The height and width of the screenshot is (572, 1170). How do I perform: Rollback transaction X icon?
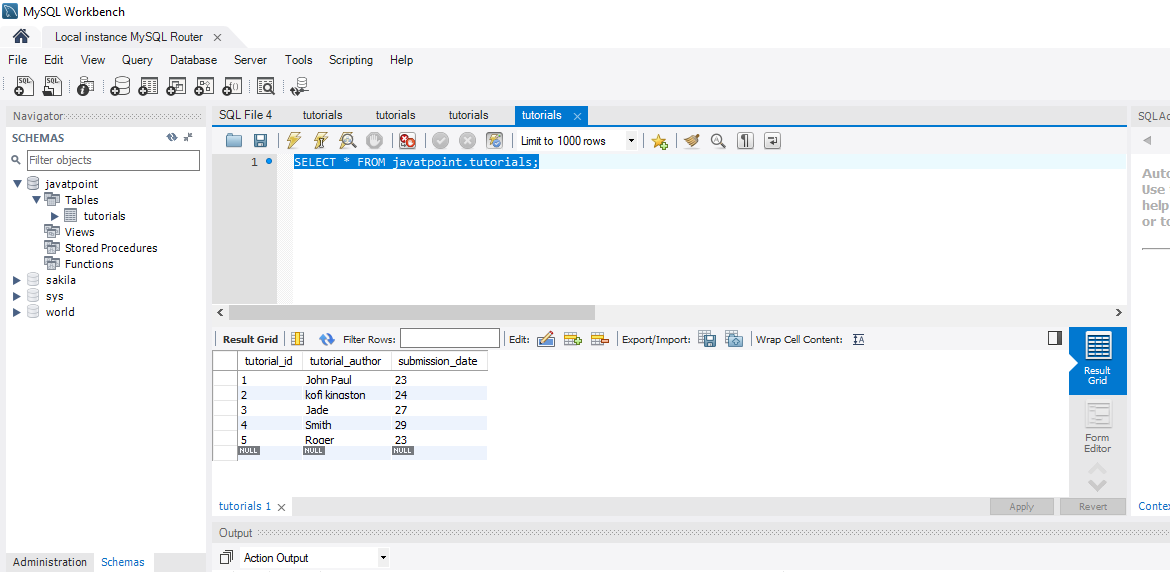(467, 140)
